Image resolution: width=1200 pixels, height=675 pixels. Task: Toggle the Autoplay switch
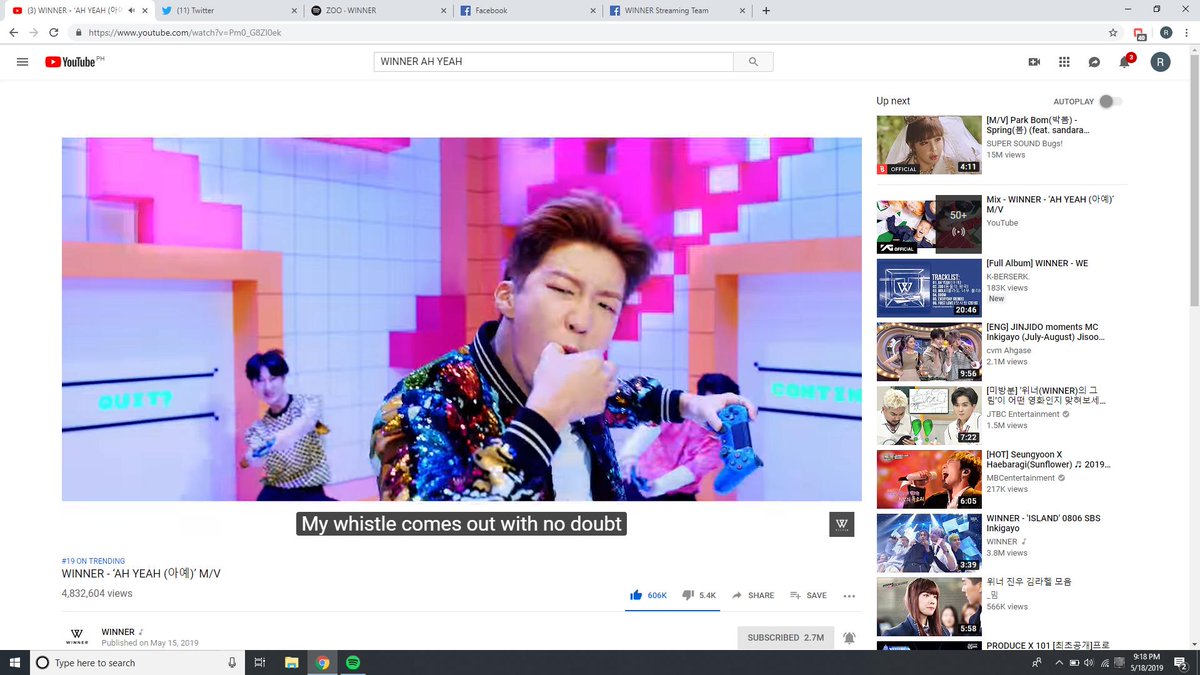point(1109,102)
